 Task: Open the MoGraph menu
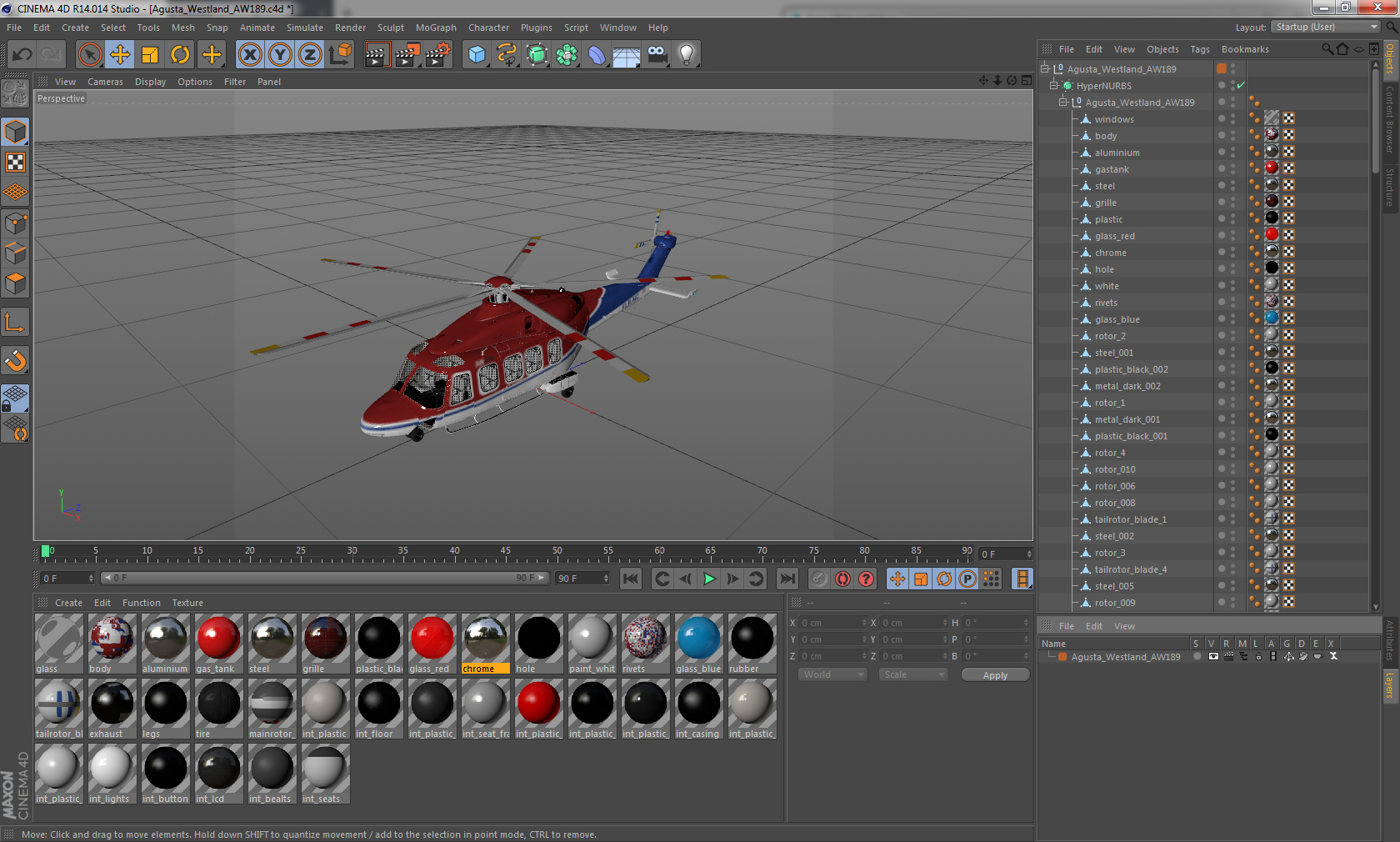coord(436,28)
